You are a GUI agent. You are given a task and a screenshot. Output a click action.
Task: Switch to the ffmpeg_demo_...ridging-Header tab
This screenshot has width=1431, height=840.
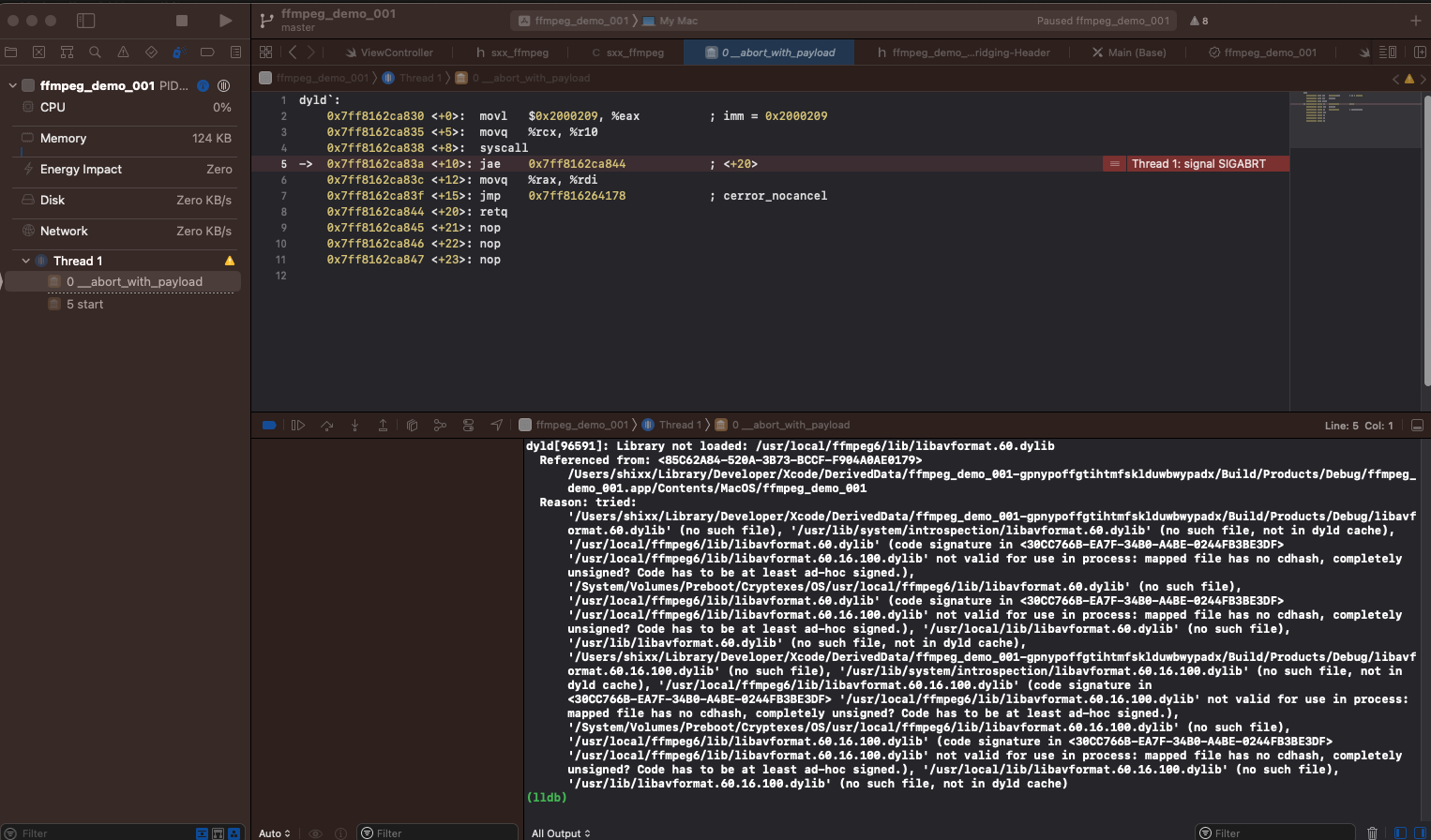(x=963, y=52)
